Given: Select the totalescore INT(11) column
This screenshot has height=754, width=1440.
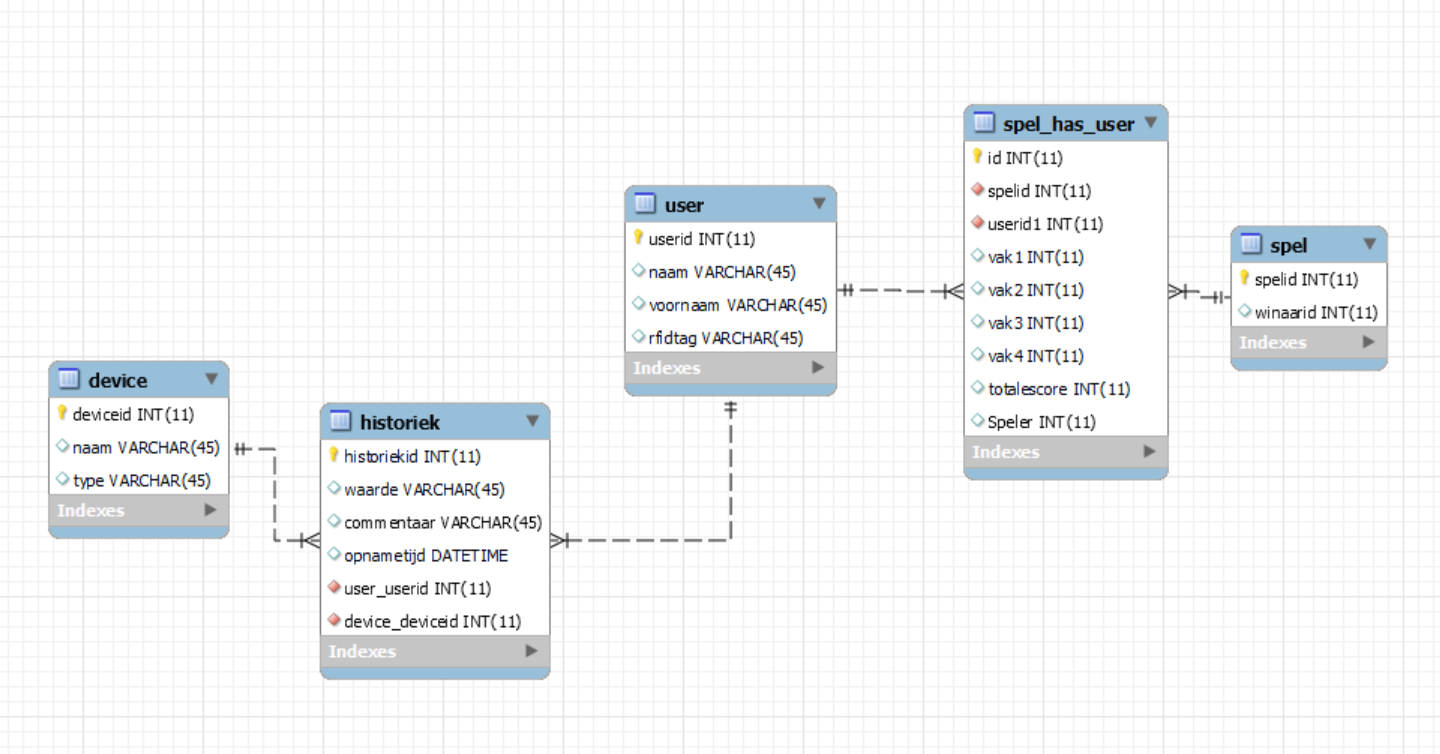Looking at the screenshot, I should coord(1058,389).
